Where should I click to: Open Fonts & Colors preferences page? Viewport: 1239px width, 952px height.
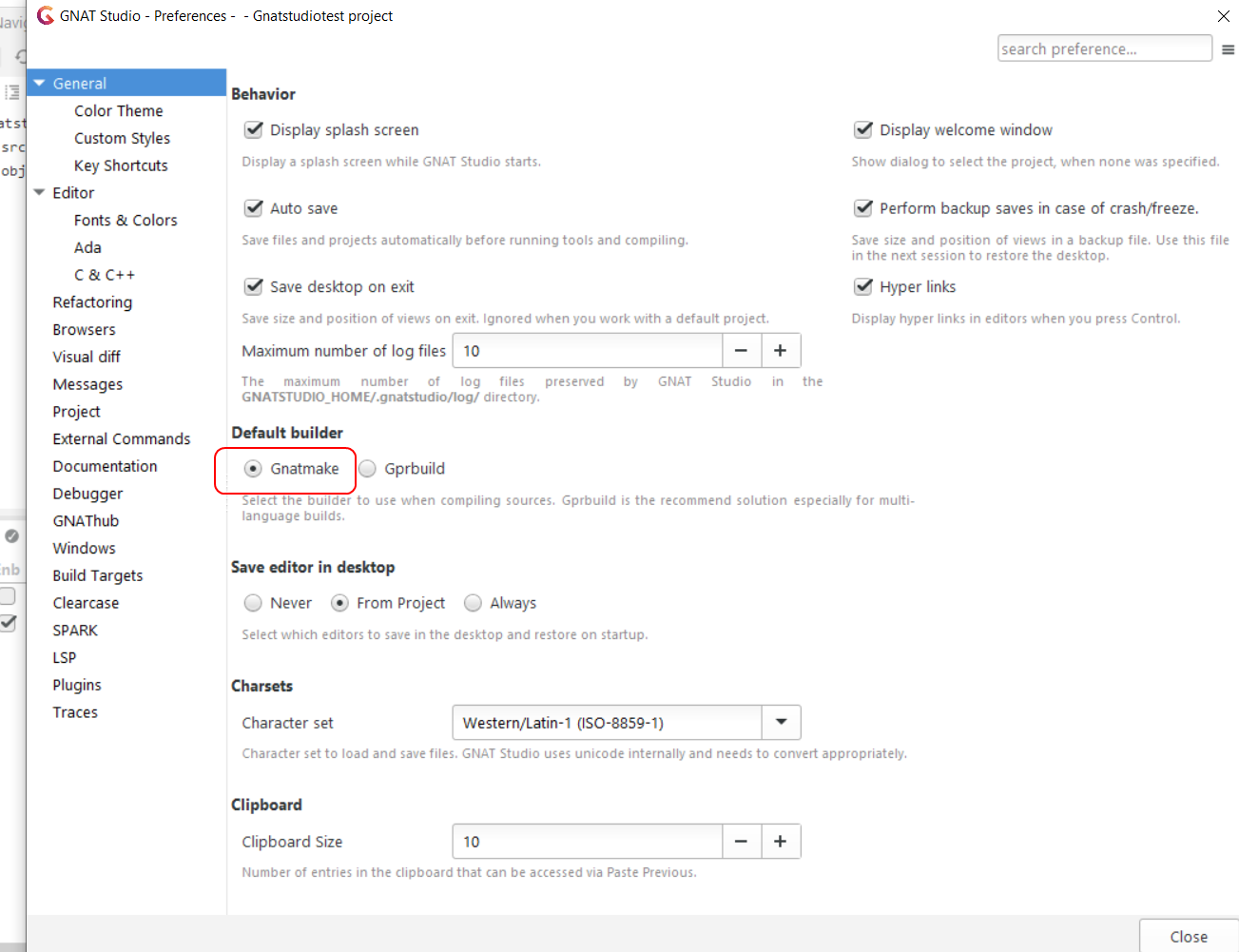click(x=126, y=220)
